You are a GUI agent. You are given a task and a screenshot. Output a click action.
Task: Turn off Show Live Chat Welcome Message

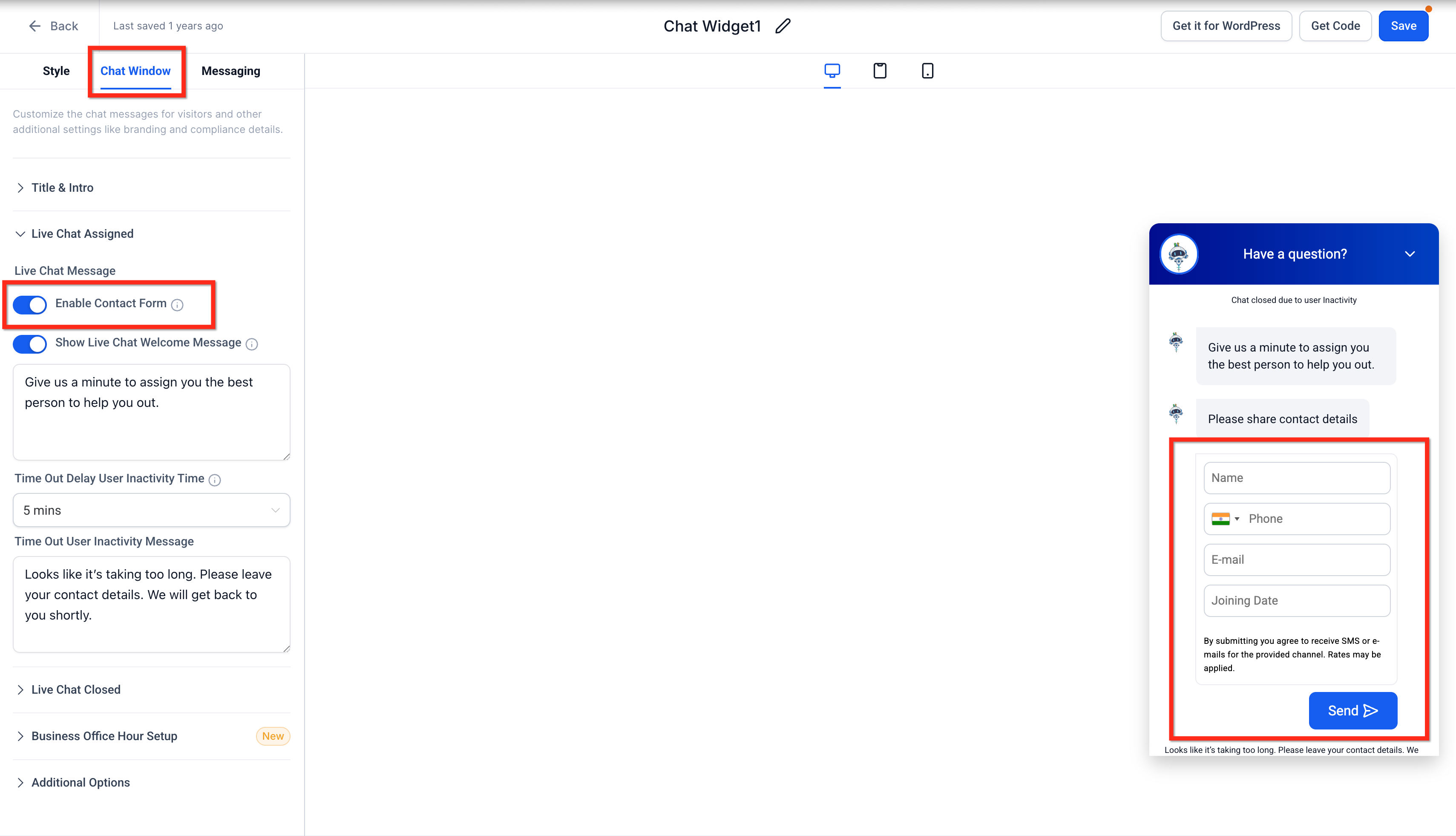[30, 344]
